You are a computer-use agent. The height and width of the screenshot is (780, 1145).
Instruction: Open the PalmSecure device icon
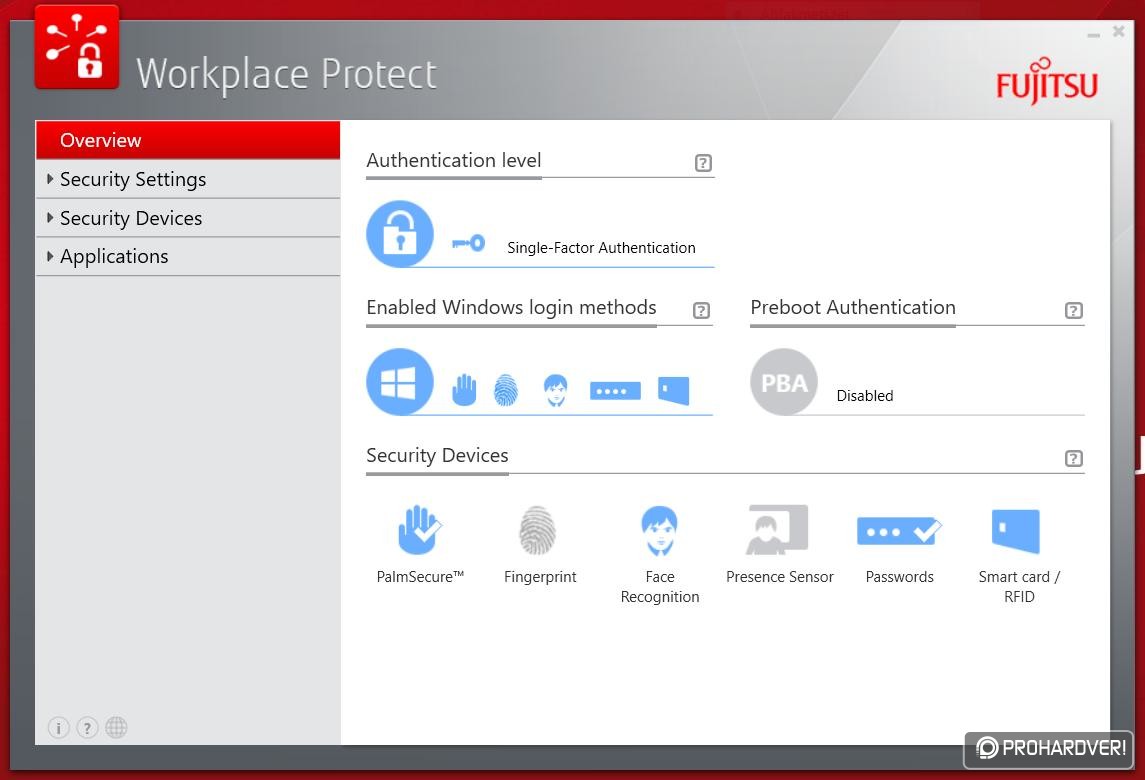click(420, 529)
